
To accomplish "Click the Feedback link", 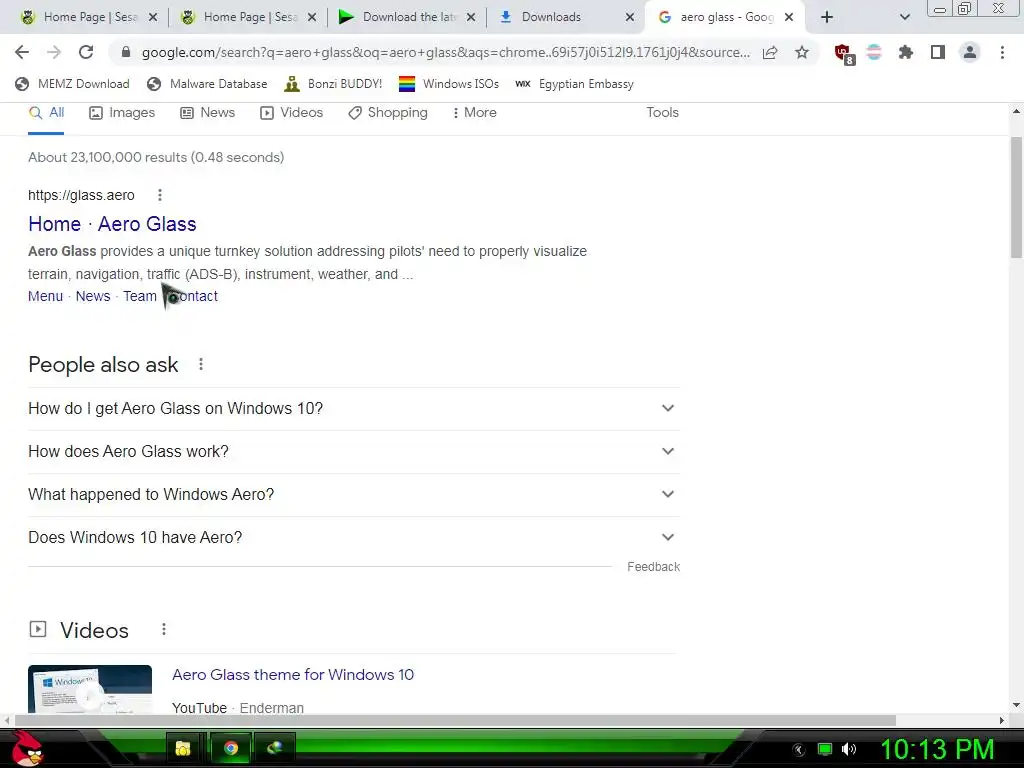I will click(x=653, y=567).
